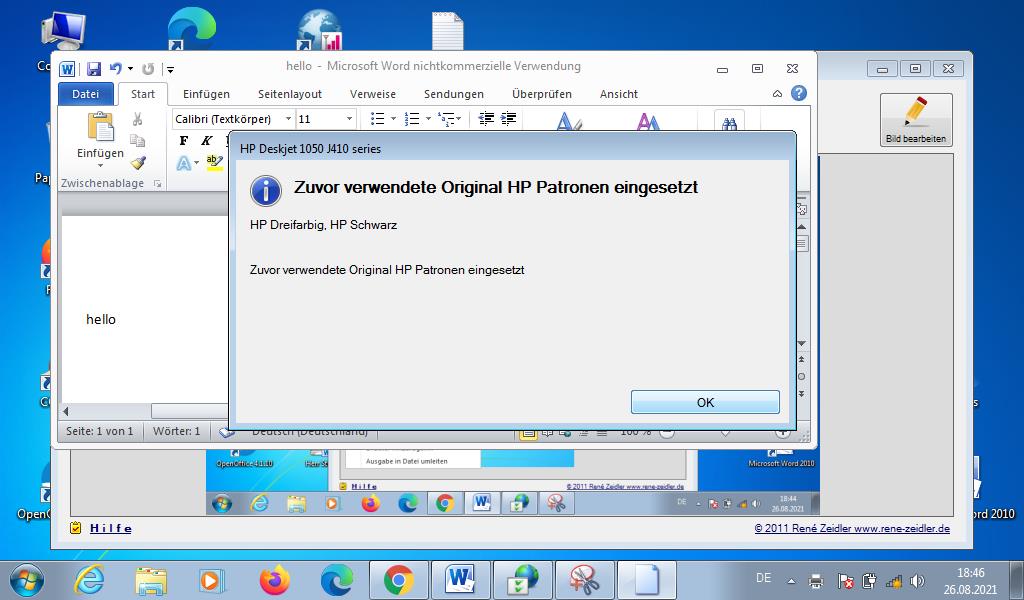Click the Change Styles double-A icon
This screenshot has width=1024, height=600.
click(x=648, y=121)
